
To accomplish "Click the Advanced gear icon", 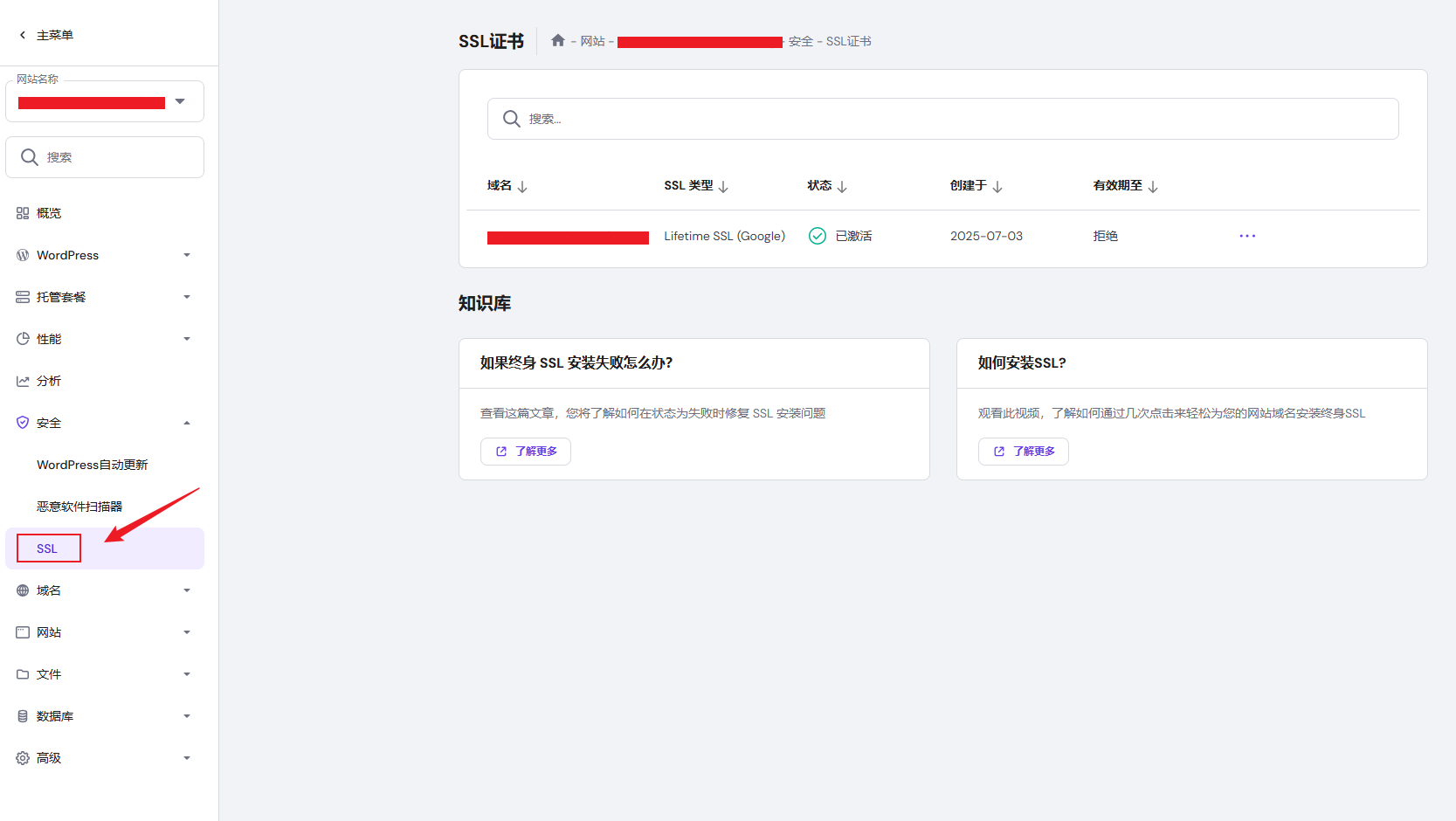I will [23, 758].
